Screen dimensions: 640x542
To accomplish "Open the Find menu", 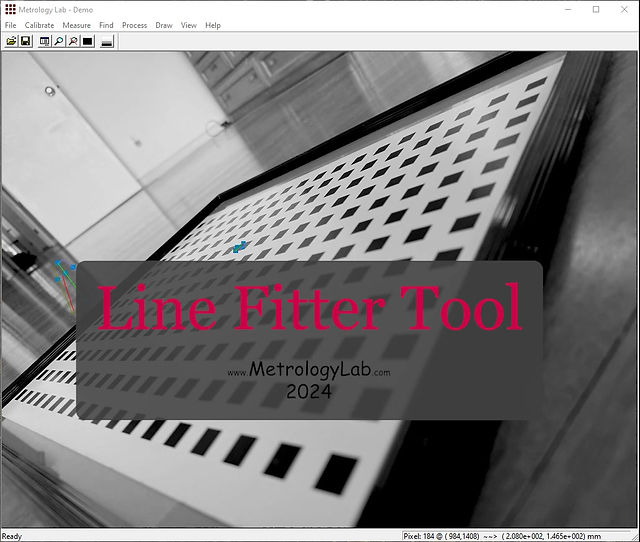I will coord(106,25).
